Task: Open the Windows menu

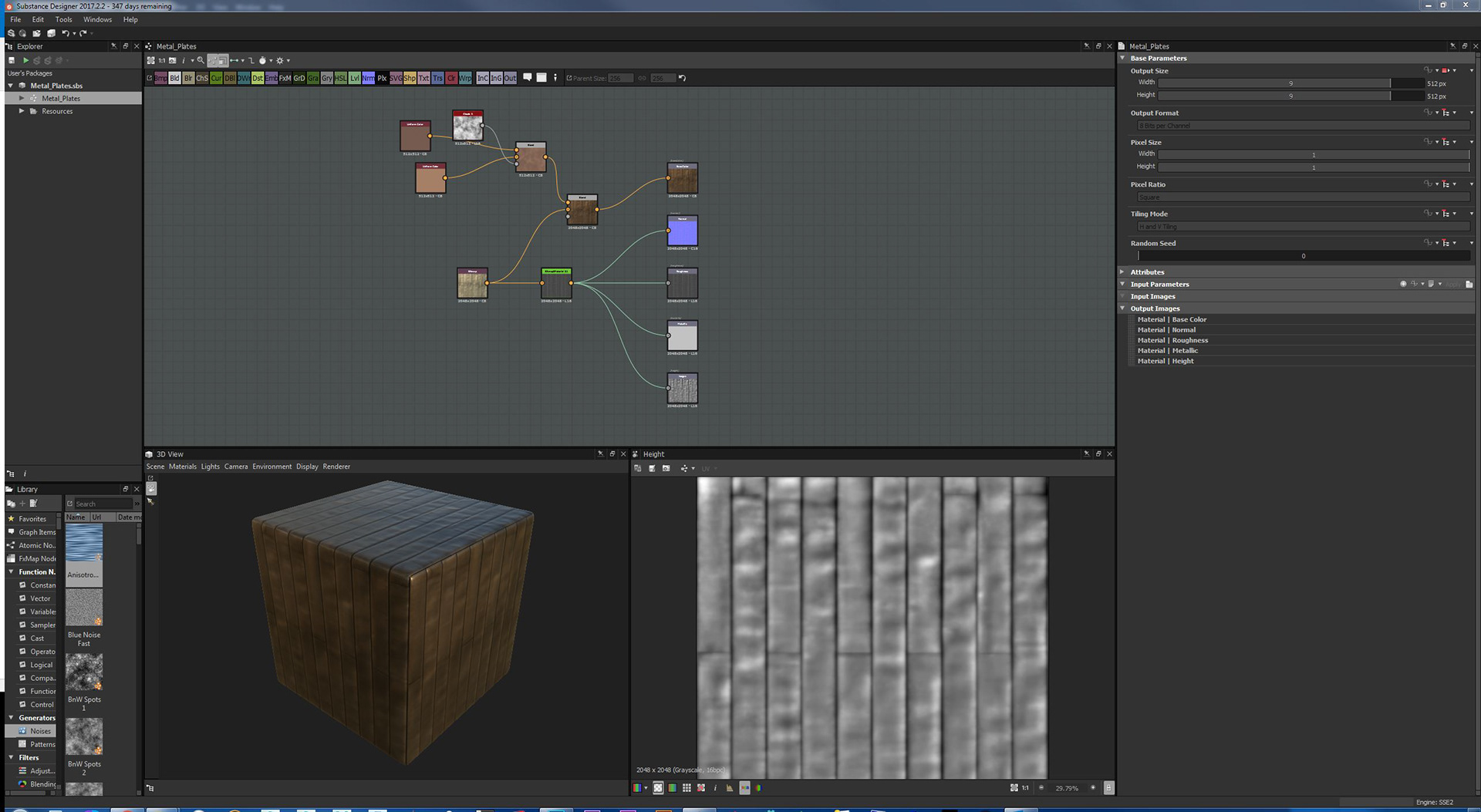Action: (x=97, y=19)
